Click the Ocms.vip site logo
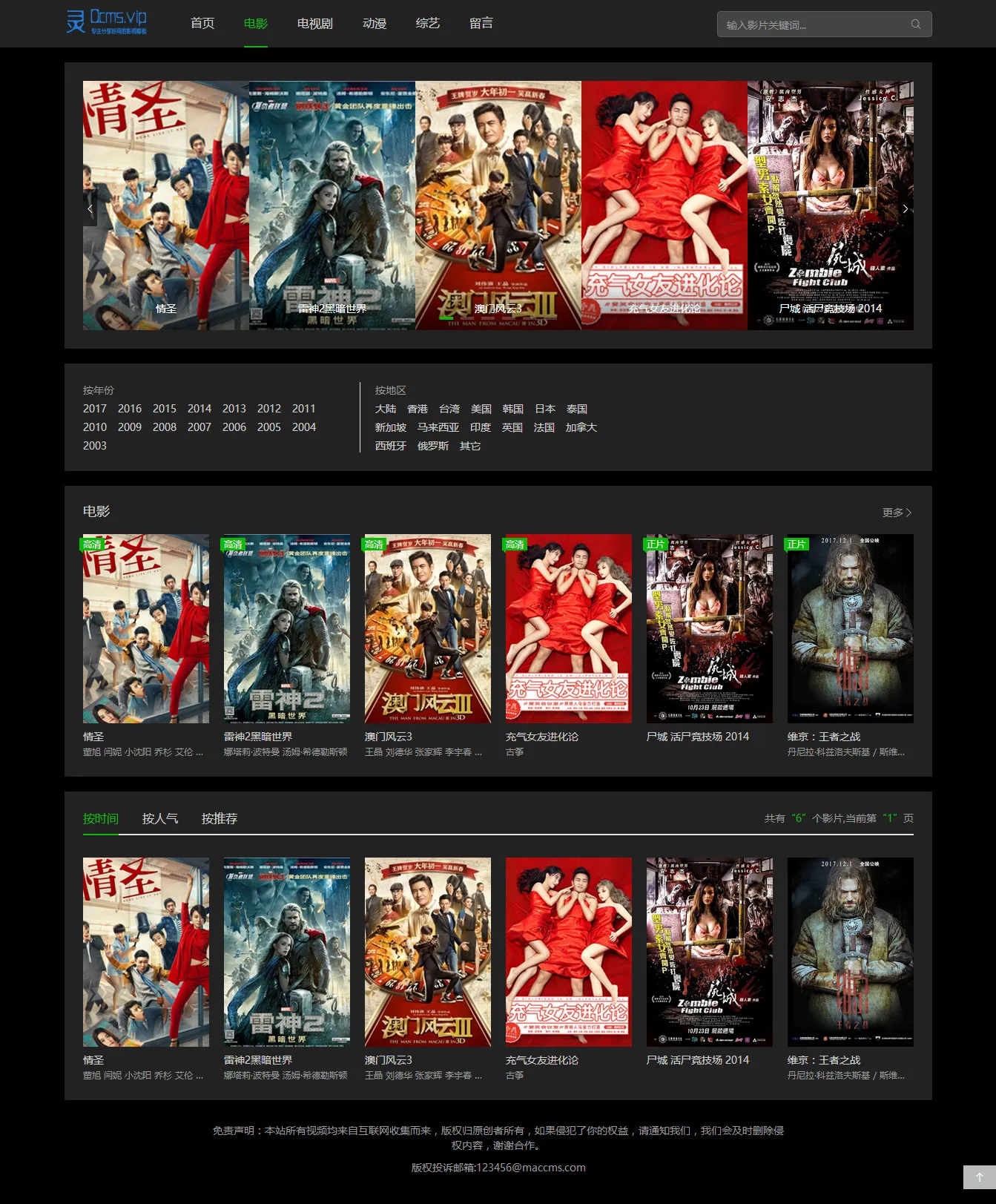Screen dimensions: 996x1204 (107, 22)
